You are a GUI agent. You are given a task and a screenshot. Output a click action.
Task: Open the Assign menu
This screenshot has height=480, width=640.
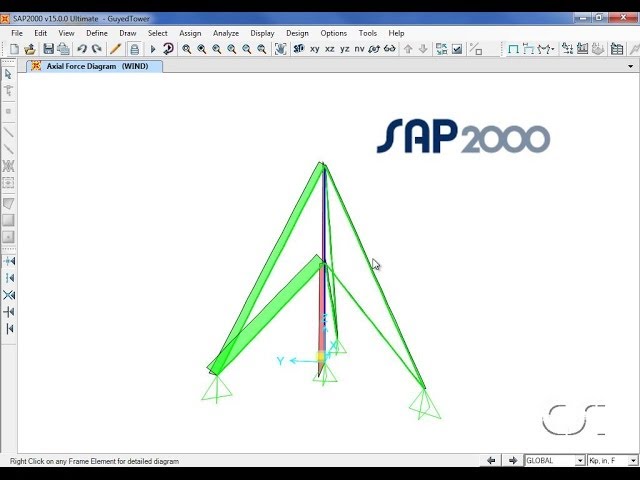click(x=190, y=33)
